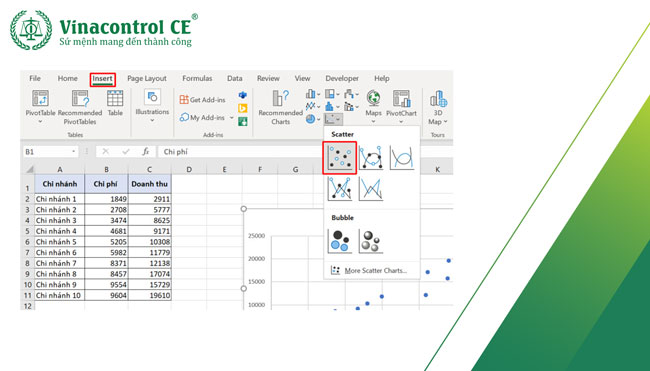Select cell with value 19610
Viewport: 650px width, 371px height.
150,296
